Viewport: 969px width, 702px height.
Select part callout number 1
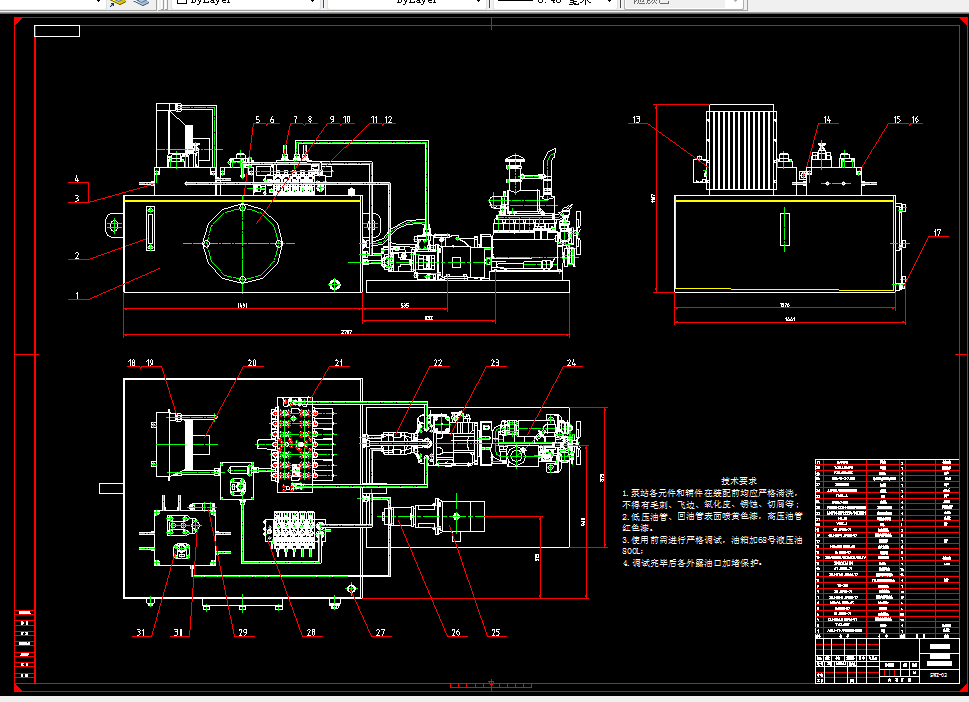tap(77, 295)
